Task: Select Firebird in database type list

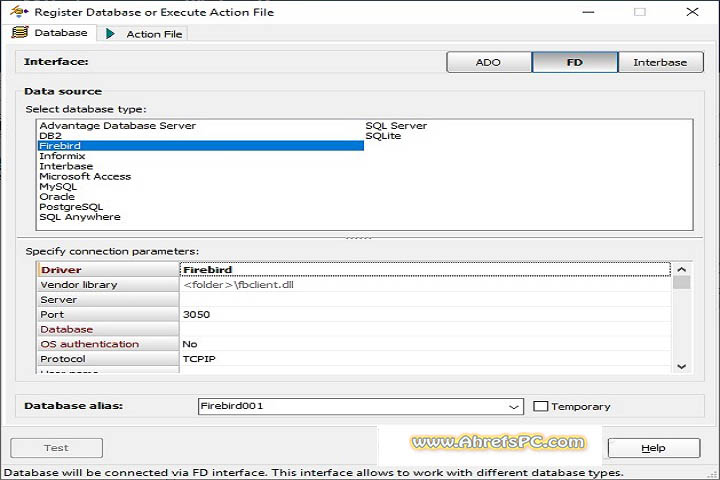Action: click(201, 146)
